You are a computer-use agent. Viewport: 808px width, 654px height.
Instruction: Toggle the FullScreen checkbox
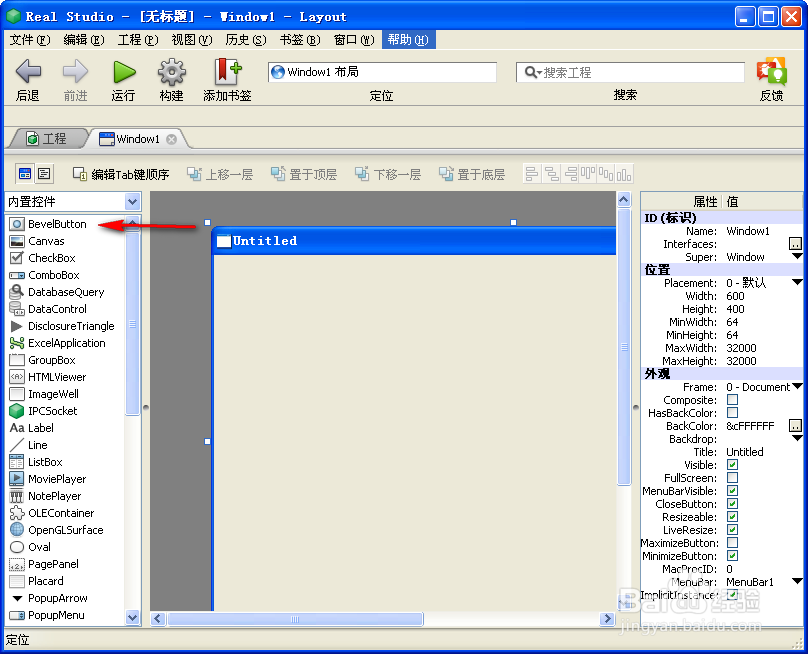[732, 478]
